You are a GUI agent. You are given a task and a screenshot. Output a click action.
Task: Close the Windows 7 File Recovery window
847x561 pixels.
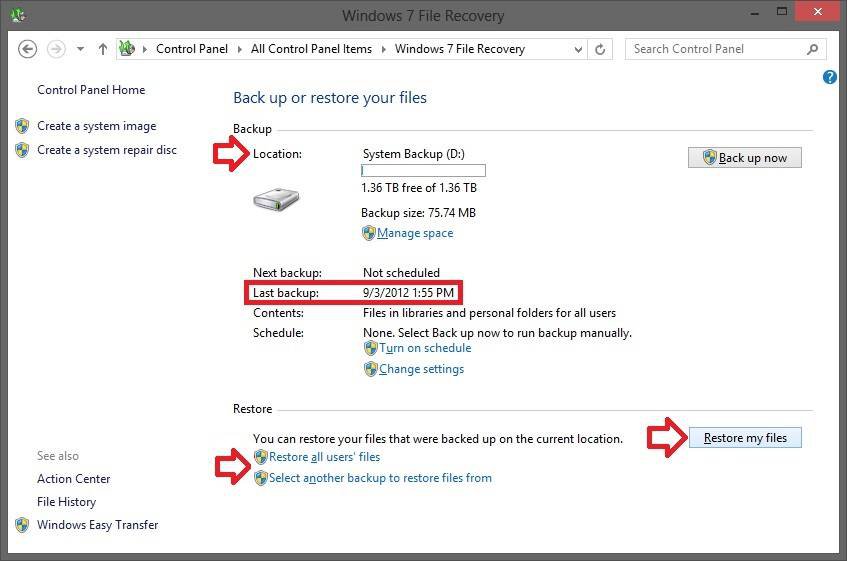(x=818, y=11)
